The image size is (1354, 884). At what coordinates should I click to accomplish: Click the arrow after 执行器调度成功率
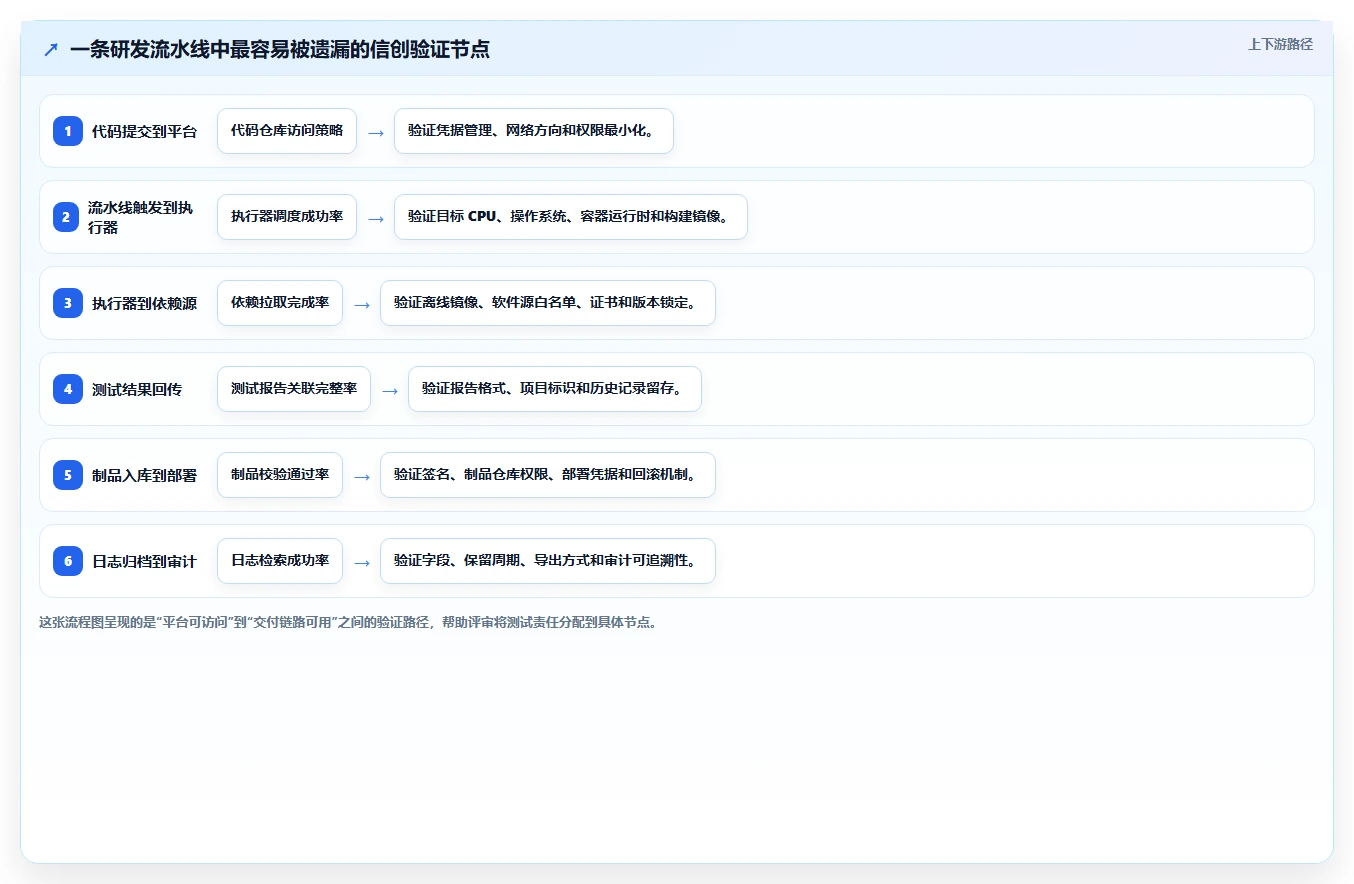tap(376, 218)
